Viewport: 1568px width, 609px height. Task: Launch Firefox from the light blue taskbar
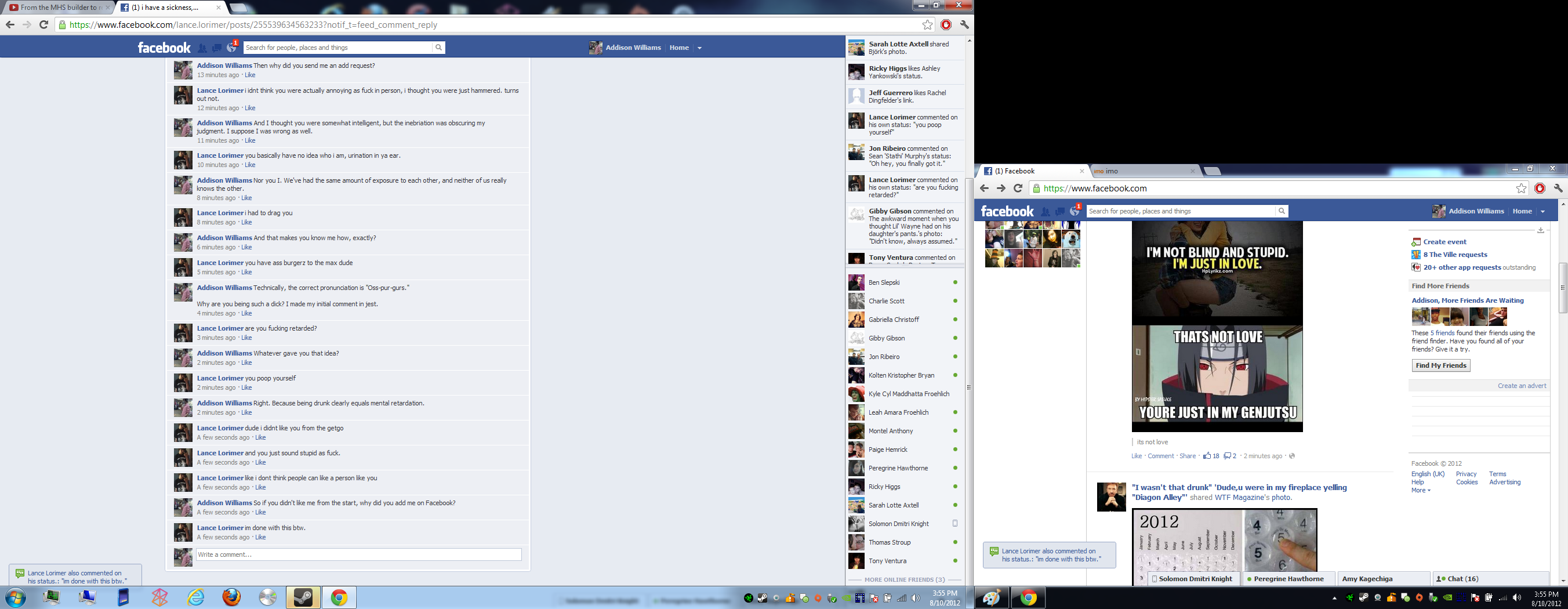click(231, 597)
